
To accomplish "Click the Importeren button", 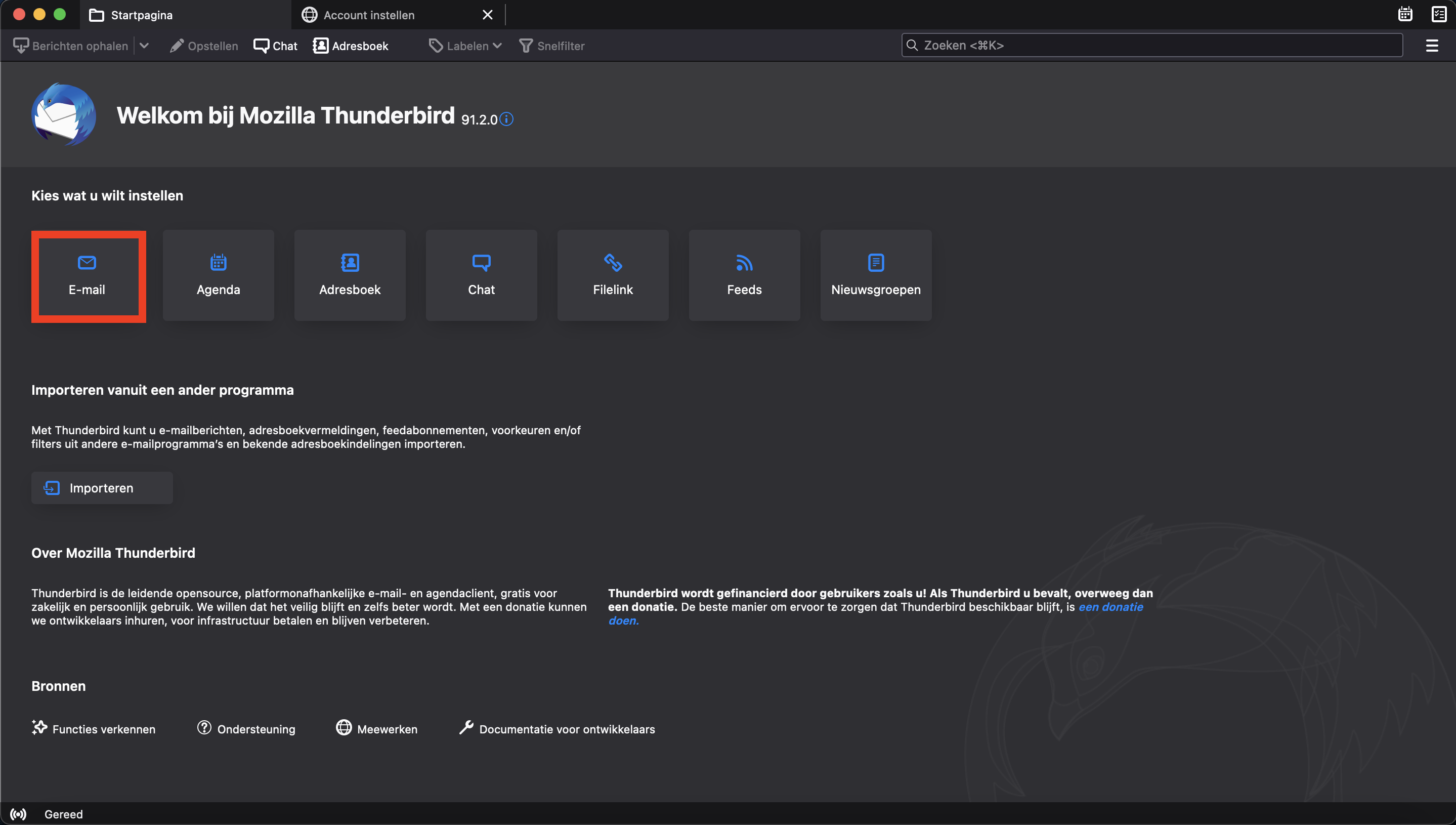I will (x=102, y=488).
